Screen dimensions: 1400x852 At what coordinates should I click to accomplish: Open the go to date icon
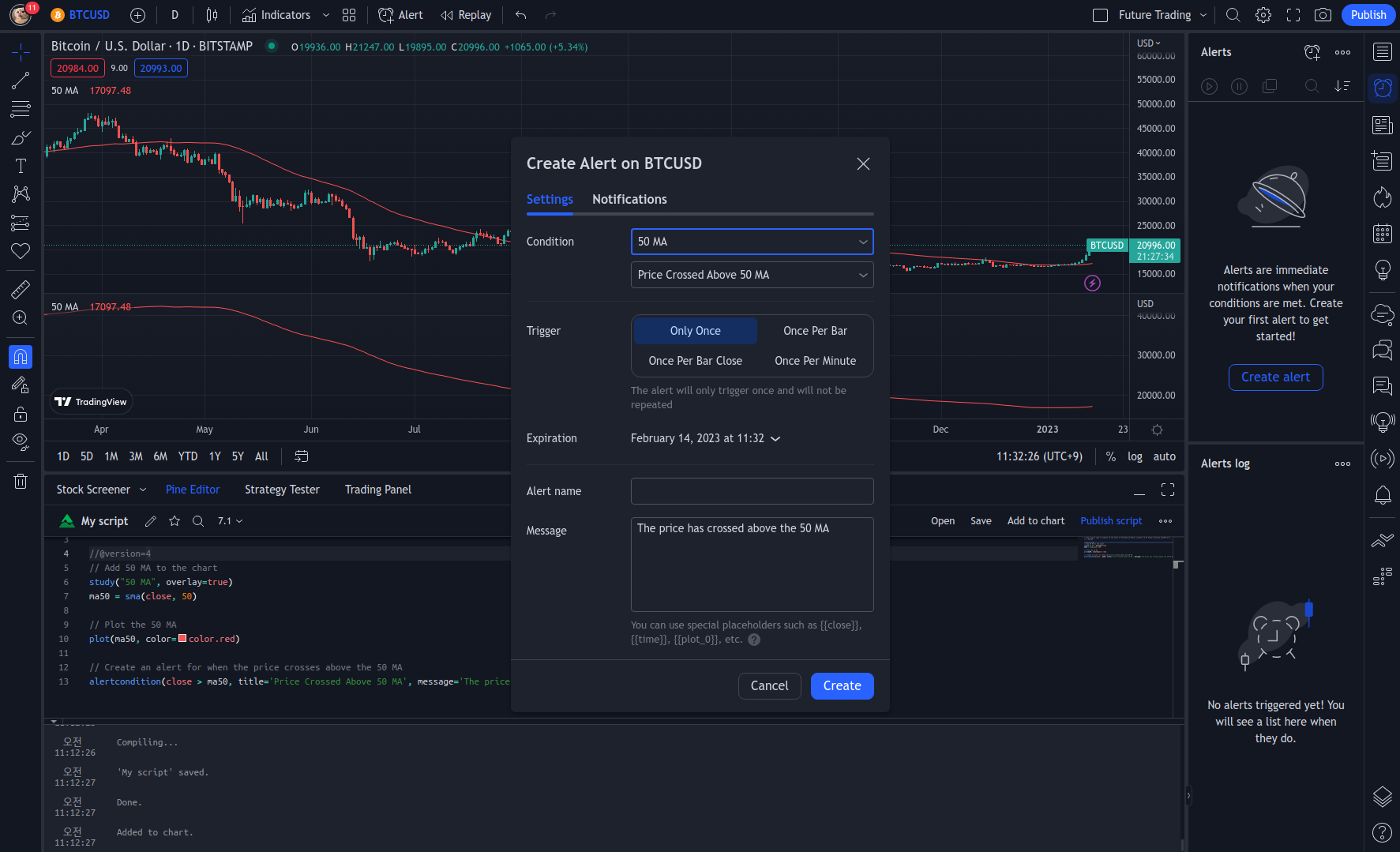301,456
